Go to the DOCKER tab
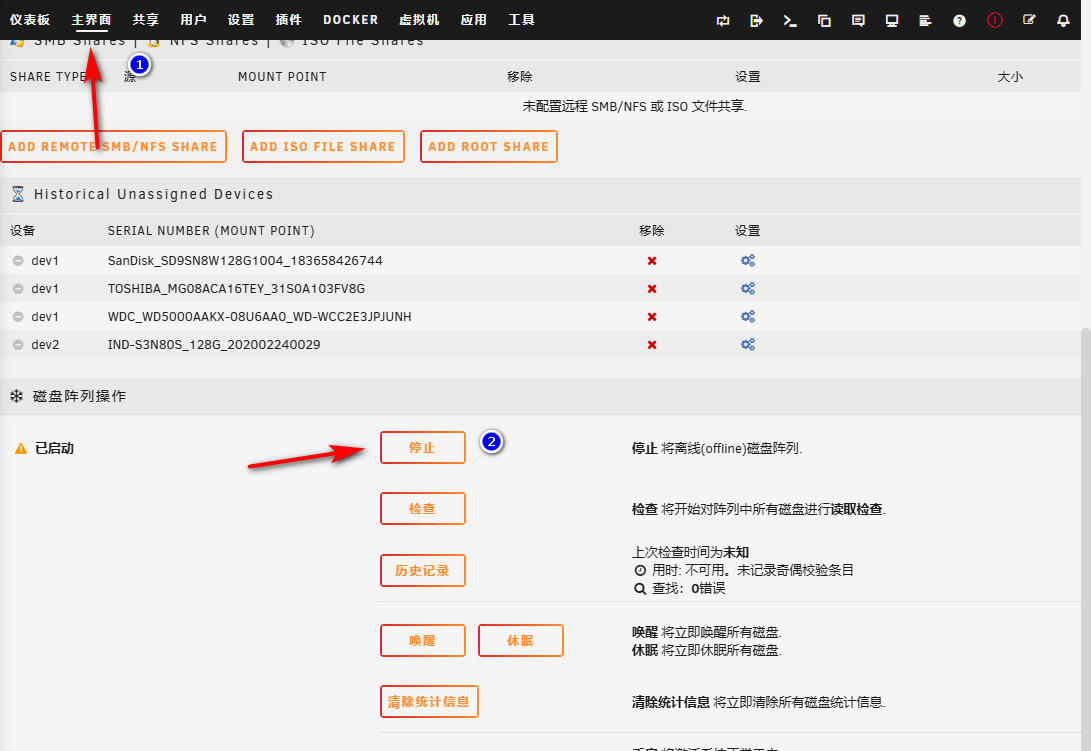This screenshot has width=1091, height=751. click(x=350, y=20)
